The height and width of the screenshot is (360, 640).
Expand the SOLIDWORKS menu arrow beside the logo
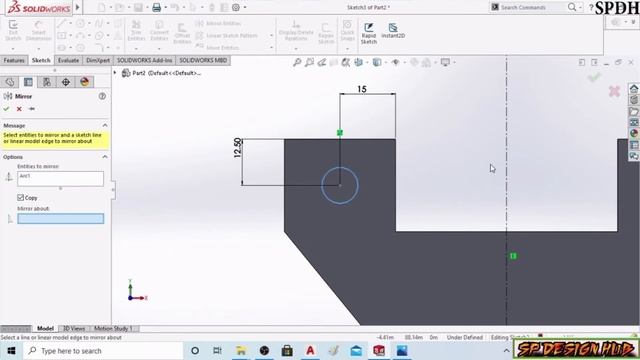coord(78,7)
